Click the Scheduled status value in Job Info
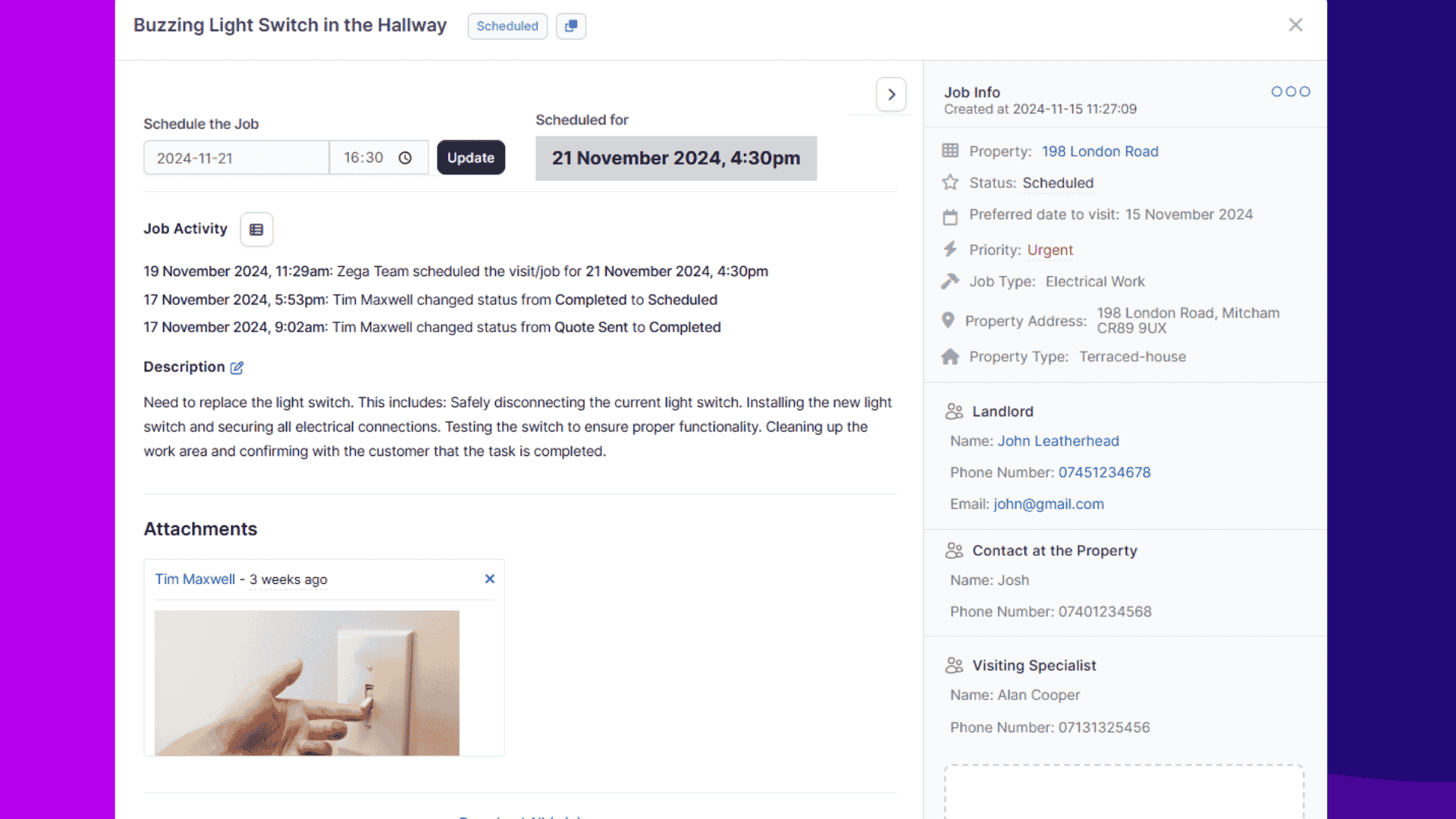The image size is (1456, 819). [1058, 184]
